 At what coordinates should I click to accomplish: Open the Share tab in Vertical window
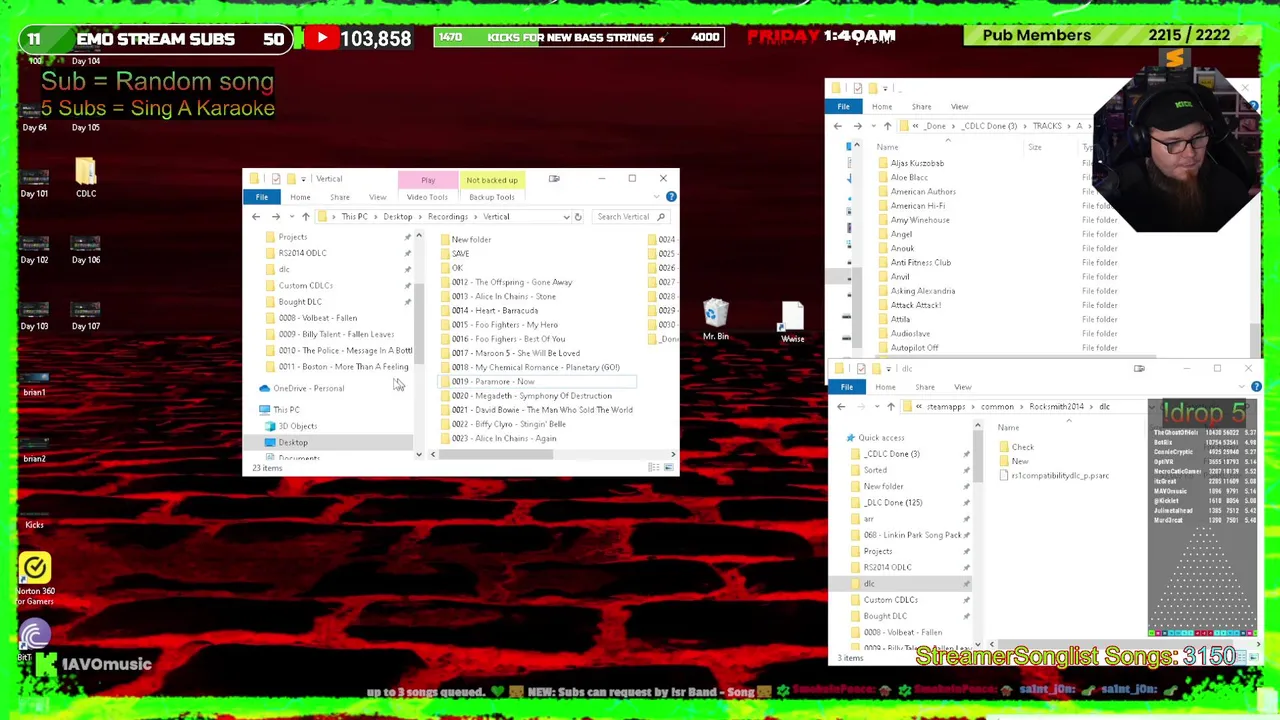340,197
